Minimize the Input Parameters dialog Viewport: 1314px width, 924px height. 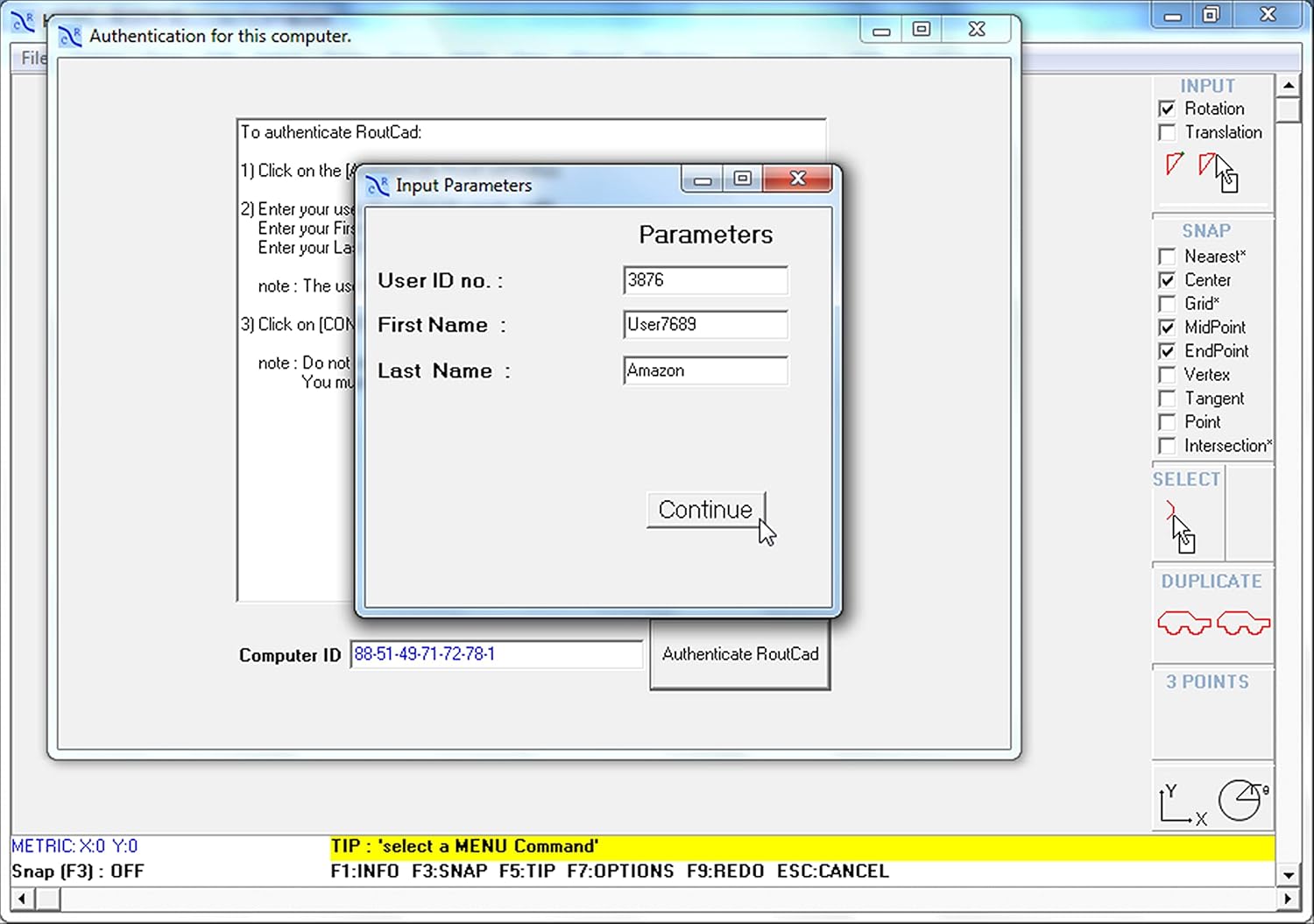pos(703,180)
